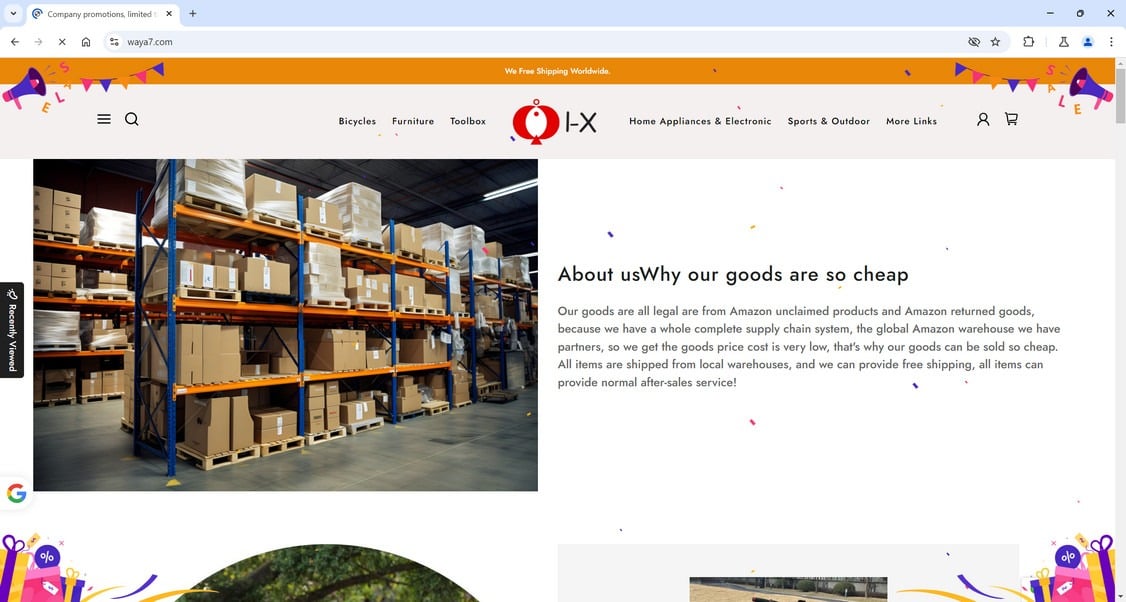This screenshot has width=1126, height=602.
Task: Go to browser home page
Action: (86, 42)
